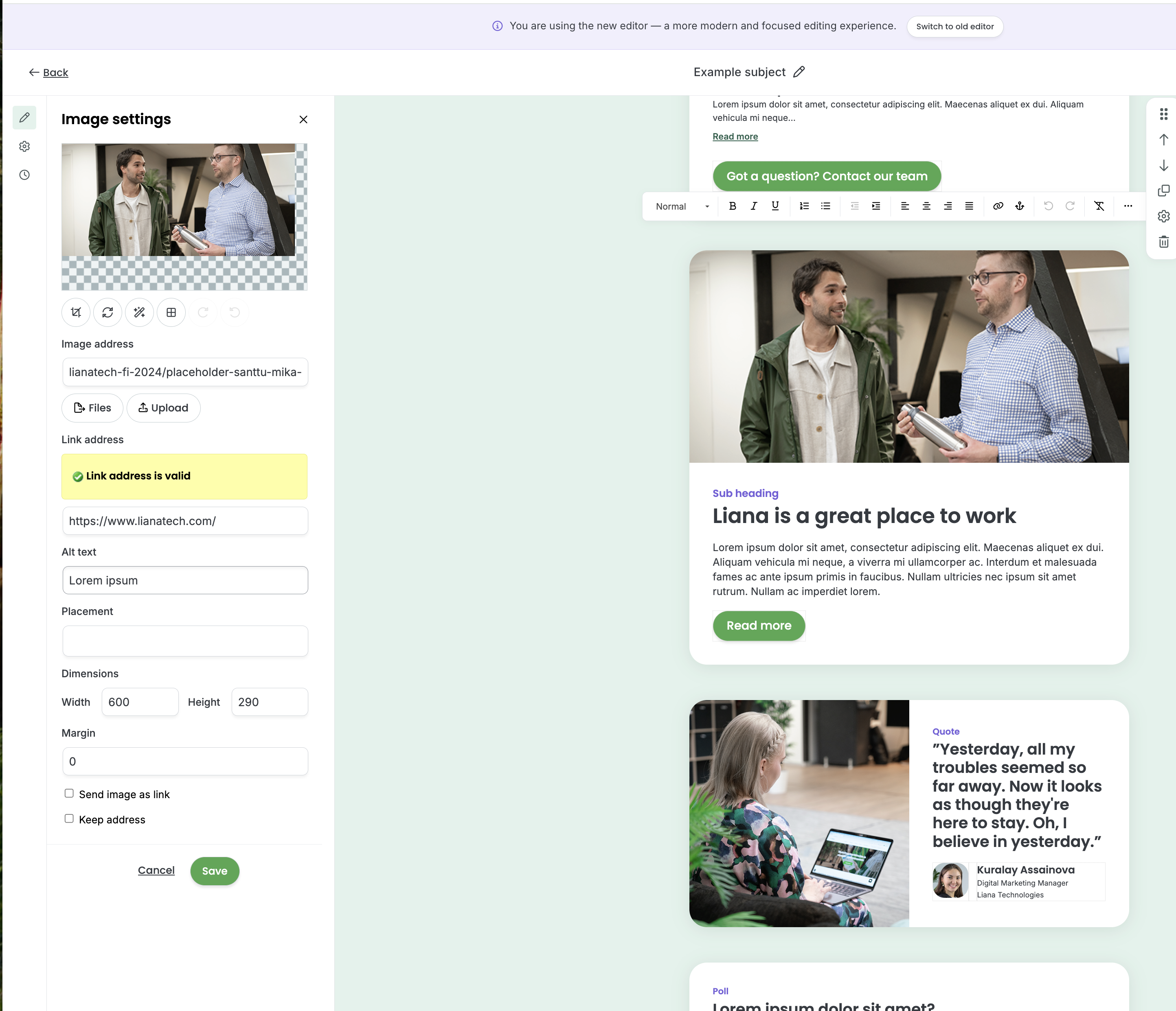This screenshot has width=1176, height=1011.
Task: Redo the text edit in the toolbar
Action: (1070, 206)
